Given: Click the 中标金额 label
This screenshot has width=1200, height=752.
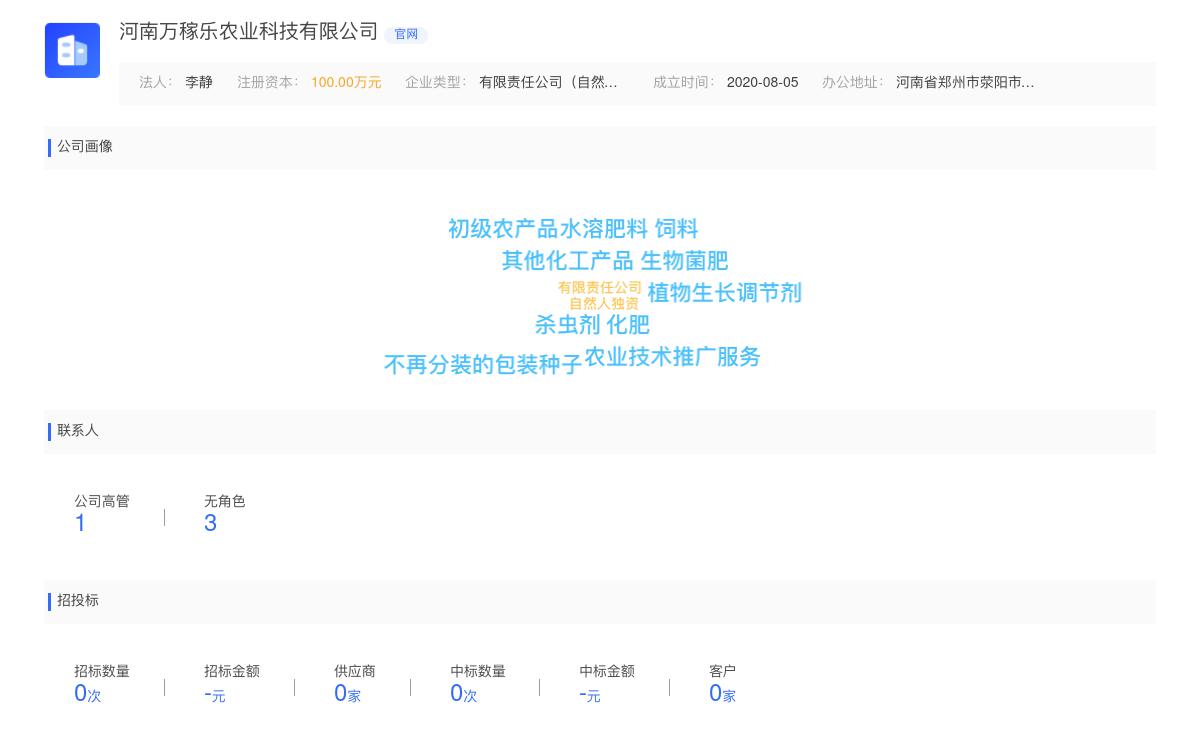Looking at the screenshot, I should click(607, 672).
